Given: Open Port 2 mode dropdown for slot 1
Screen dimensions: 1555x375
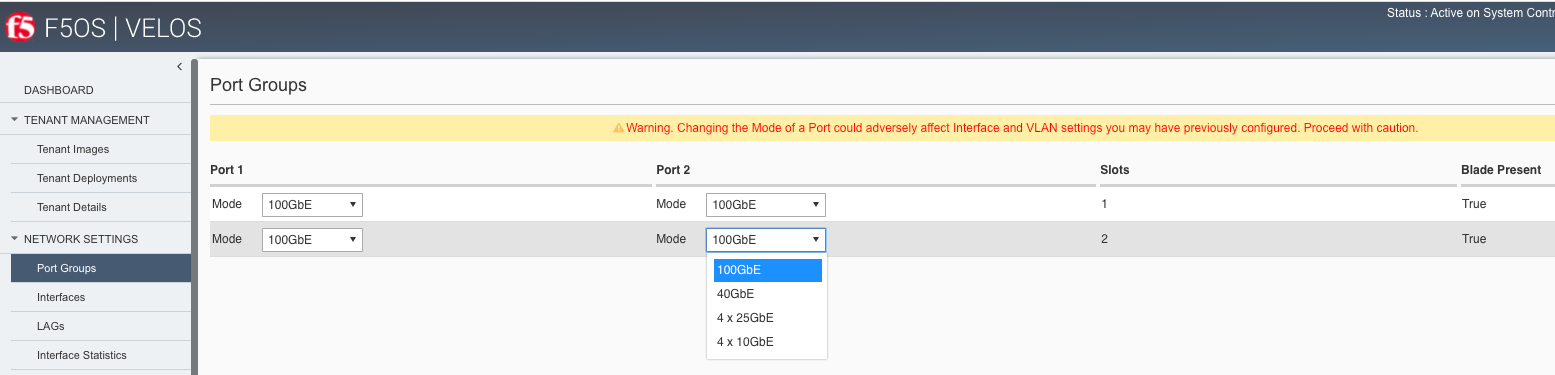Looking at the screenshot, I should 766,205.
